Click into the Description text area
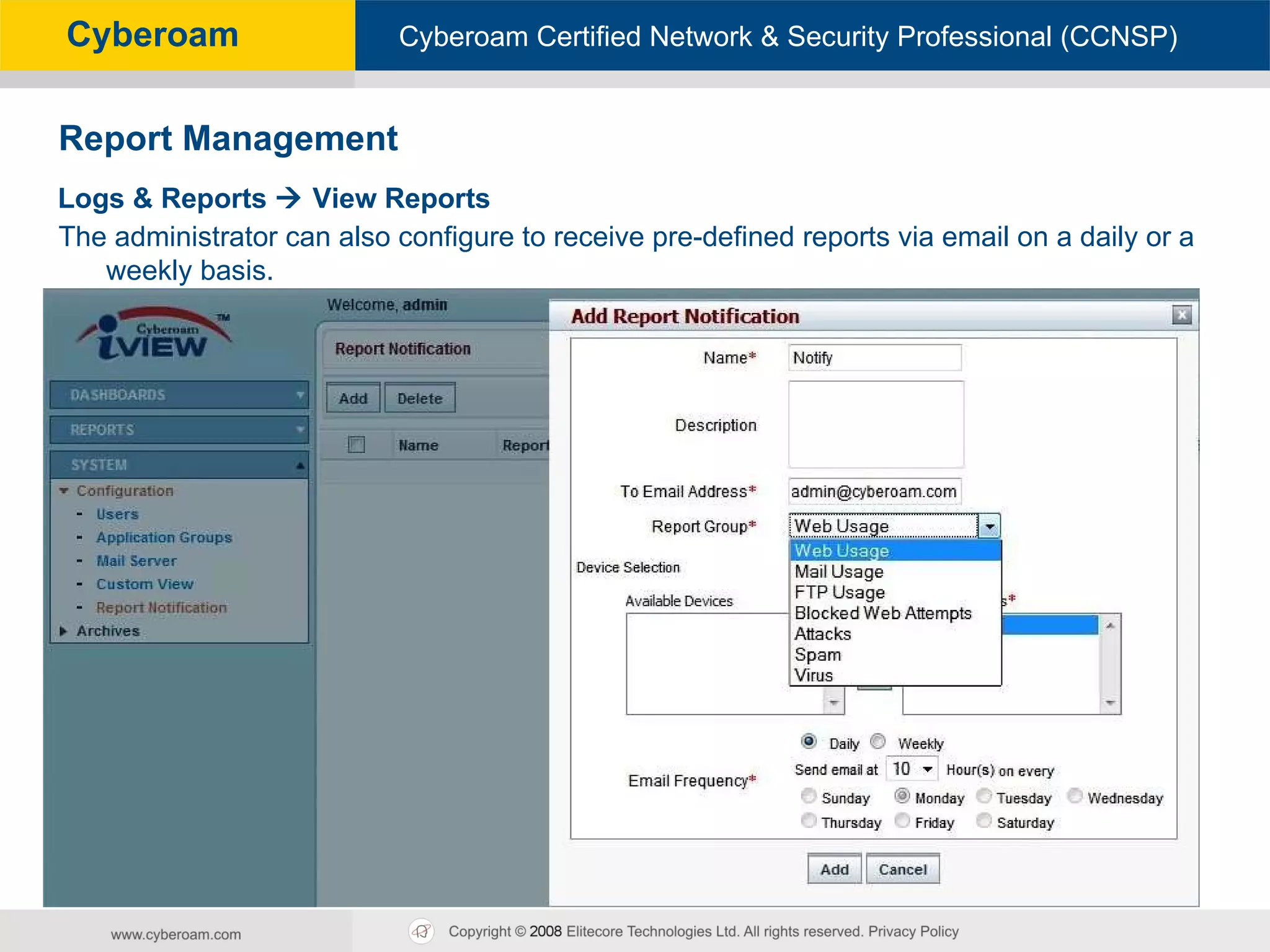 [x=876, y=425]
